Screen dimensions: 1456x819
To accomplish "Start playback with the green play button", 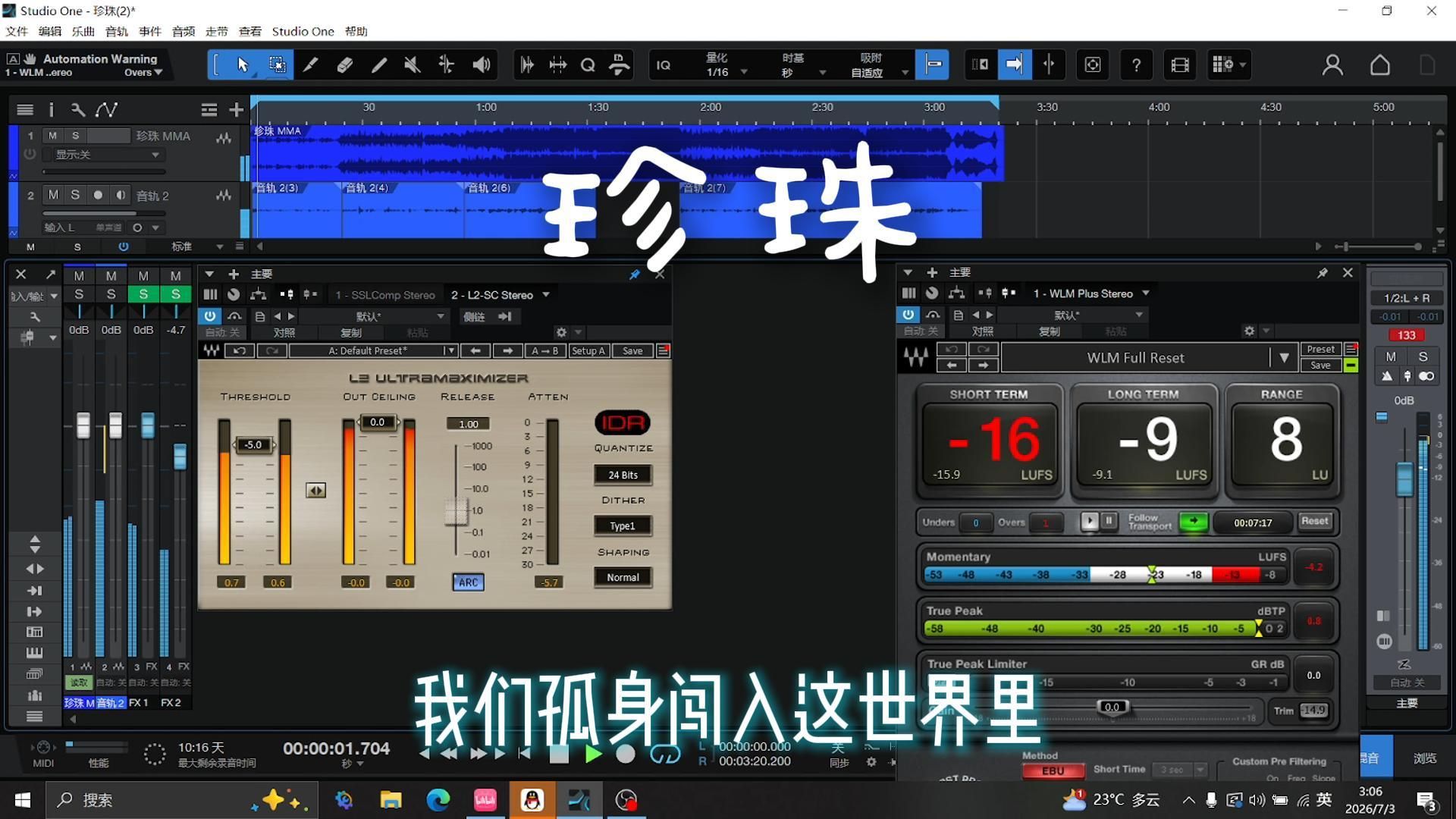I will click(x=594, y=754).
